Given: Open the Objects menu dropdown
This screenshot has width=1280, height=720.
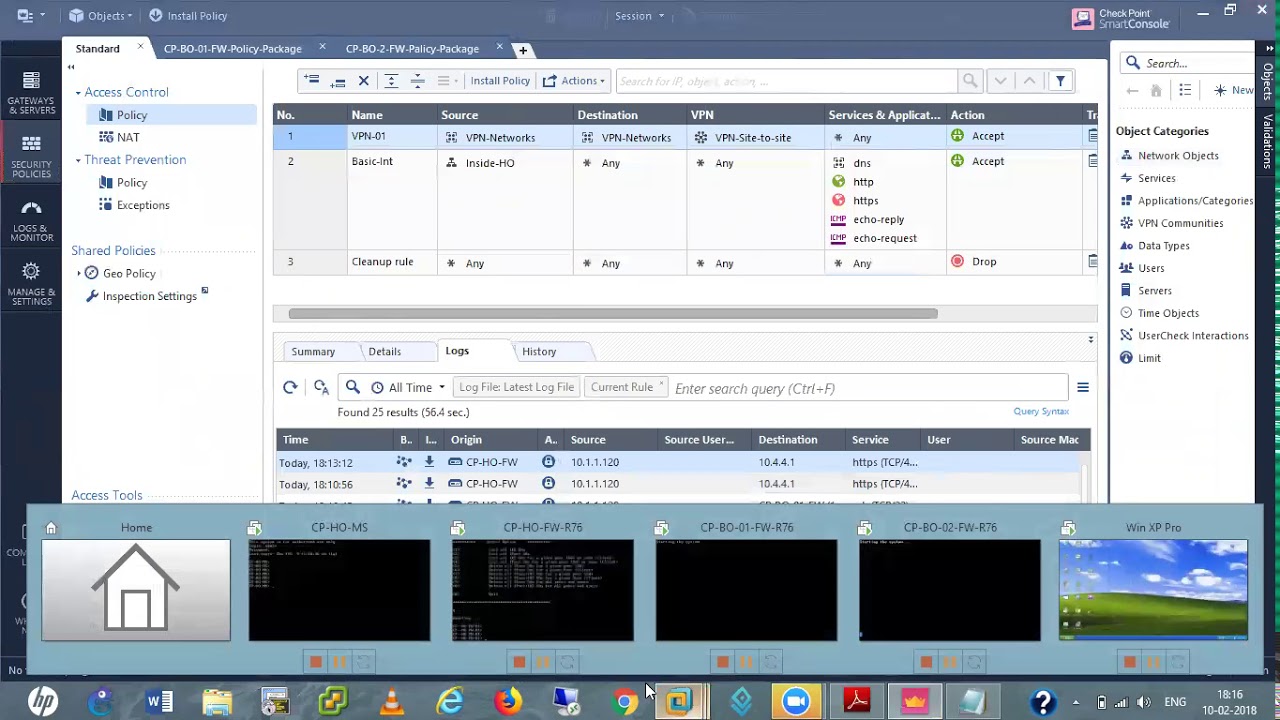Looking at the screenshot, I should tap(100, 16).
